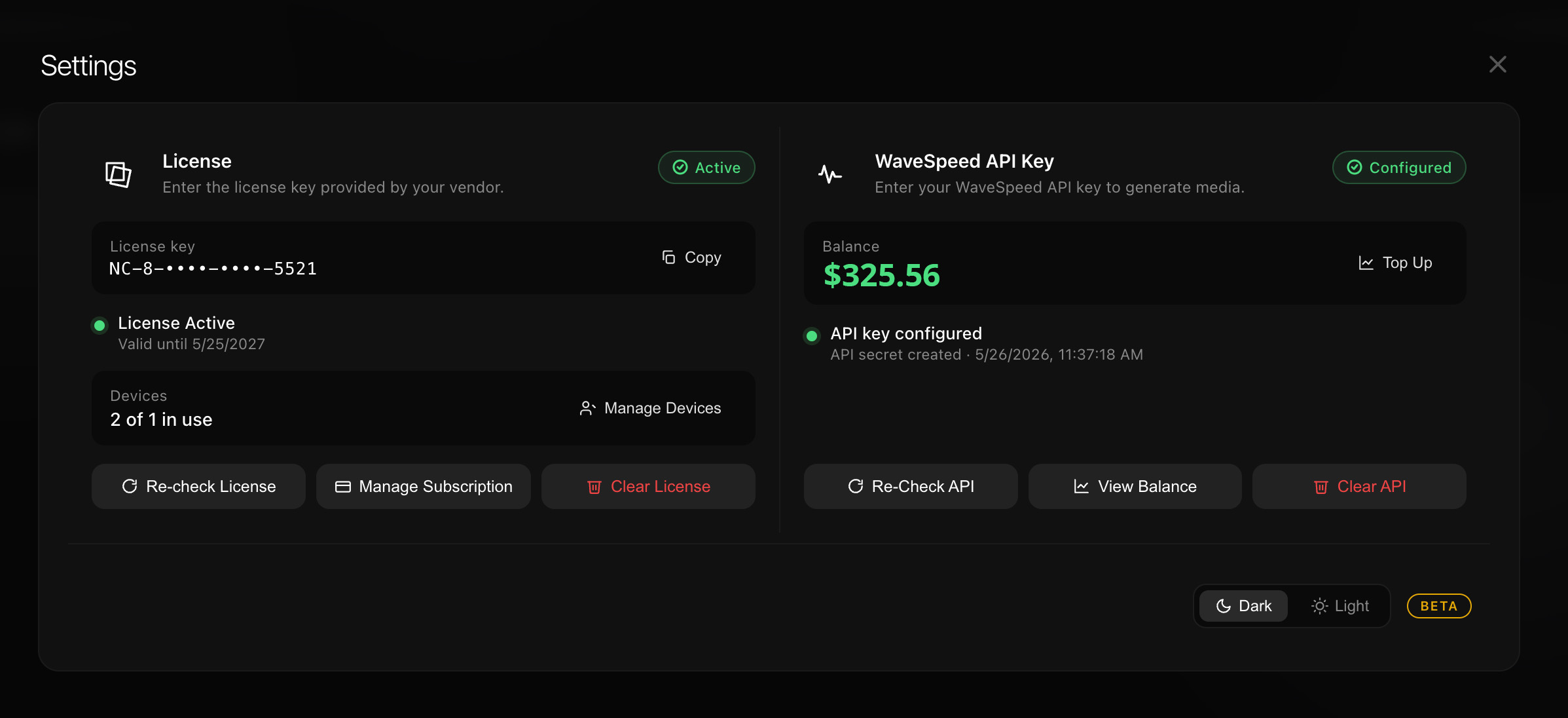Click the API secret created timestamp
Viewport: 1568px width, 718px height.
tap(987, 355)
